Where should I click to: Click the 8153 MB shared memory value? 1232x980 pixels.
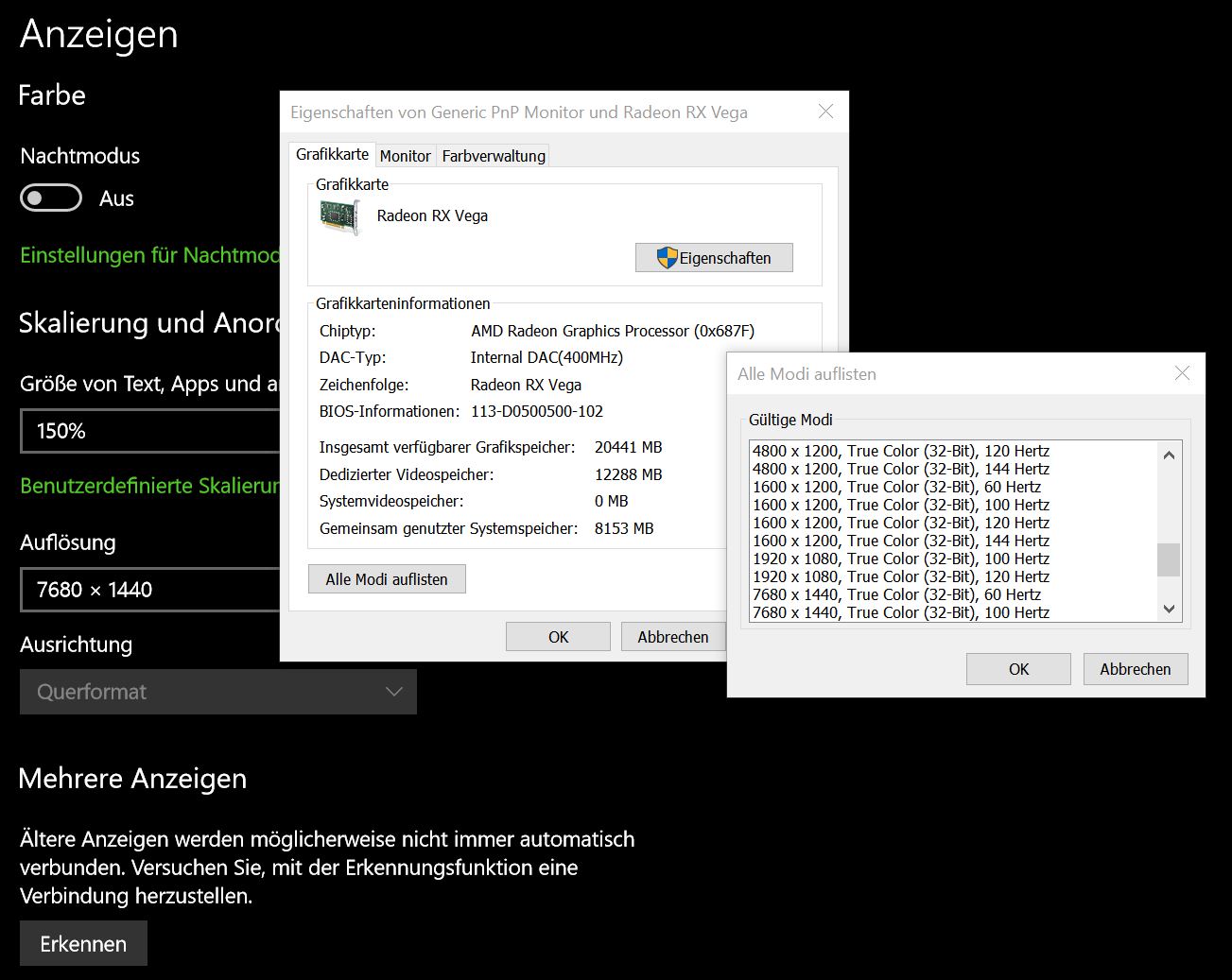coord(624,528)
